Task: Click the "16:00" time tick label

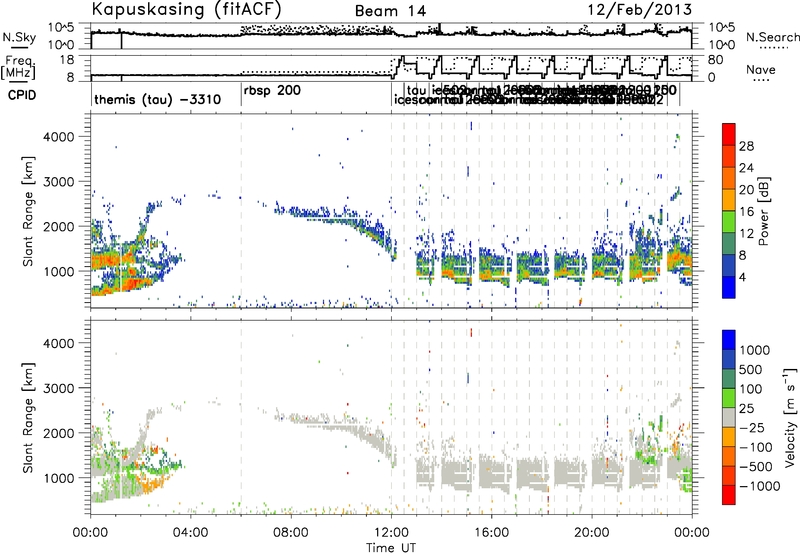Action: pos(491,533)
